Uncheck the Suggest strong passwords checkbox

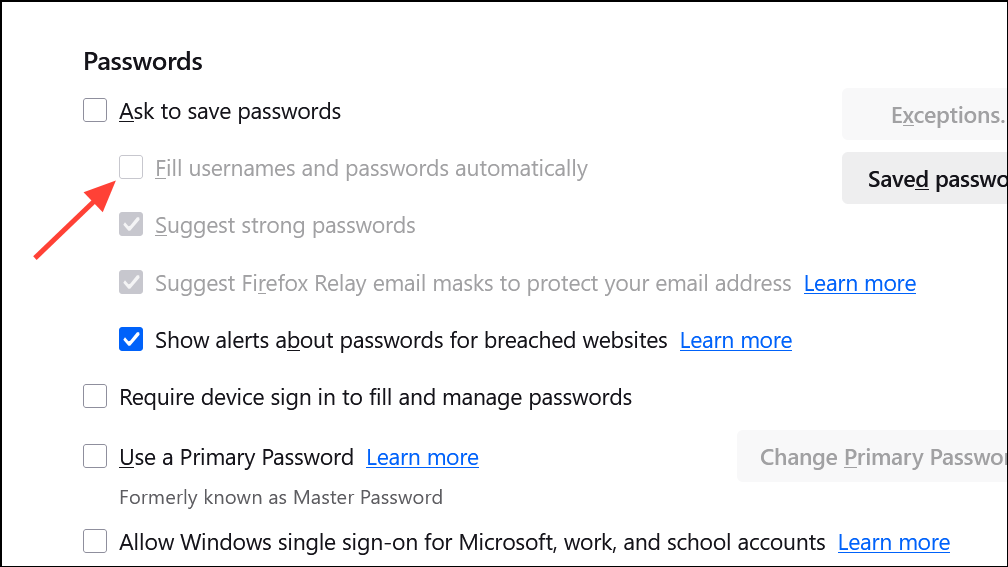(x=131, y=225)
